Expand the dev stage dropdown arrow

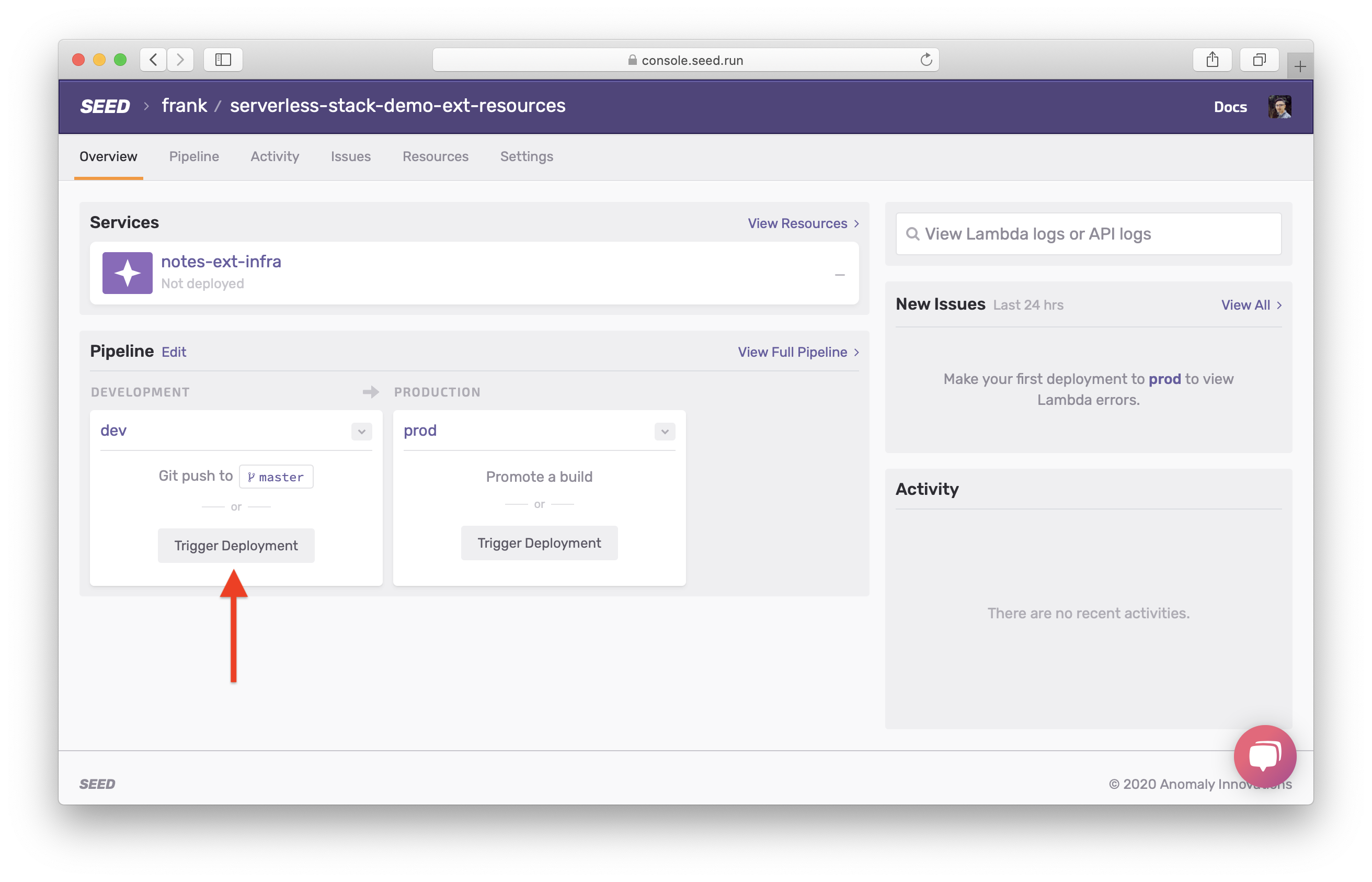(362, 431)
